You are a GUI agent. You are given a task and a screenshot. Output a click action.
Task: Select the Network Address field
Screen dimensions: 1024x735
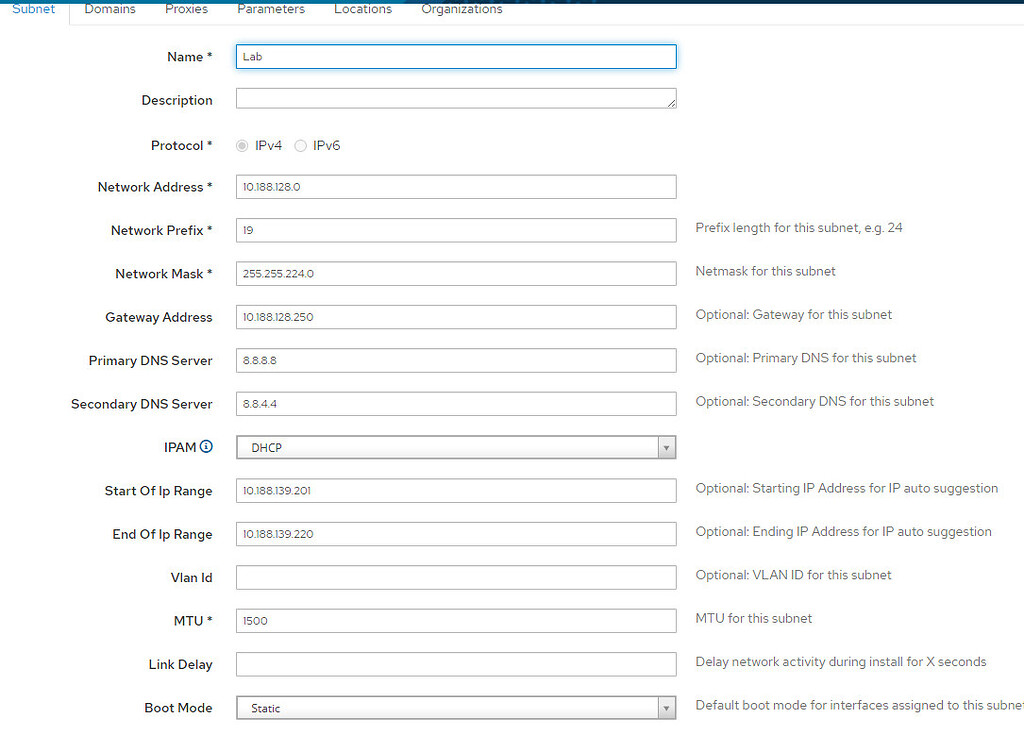pos(455,186)
